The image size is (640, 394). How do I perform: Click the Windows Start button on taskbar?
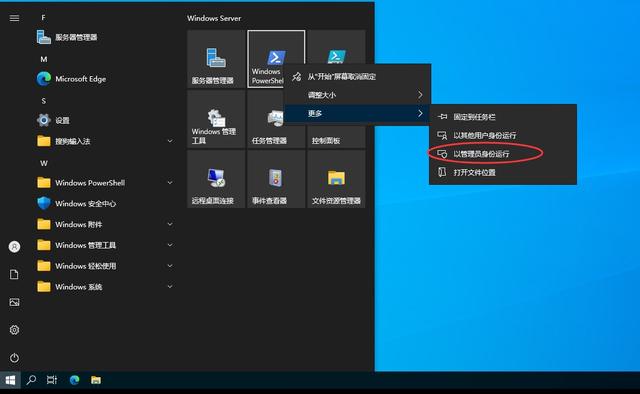click(10, 380)
